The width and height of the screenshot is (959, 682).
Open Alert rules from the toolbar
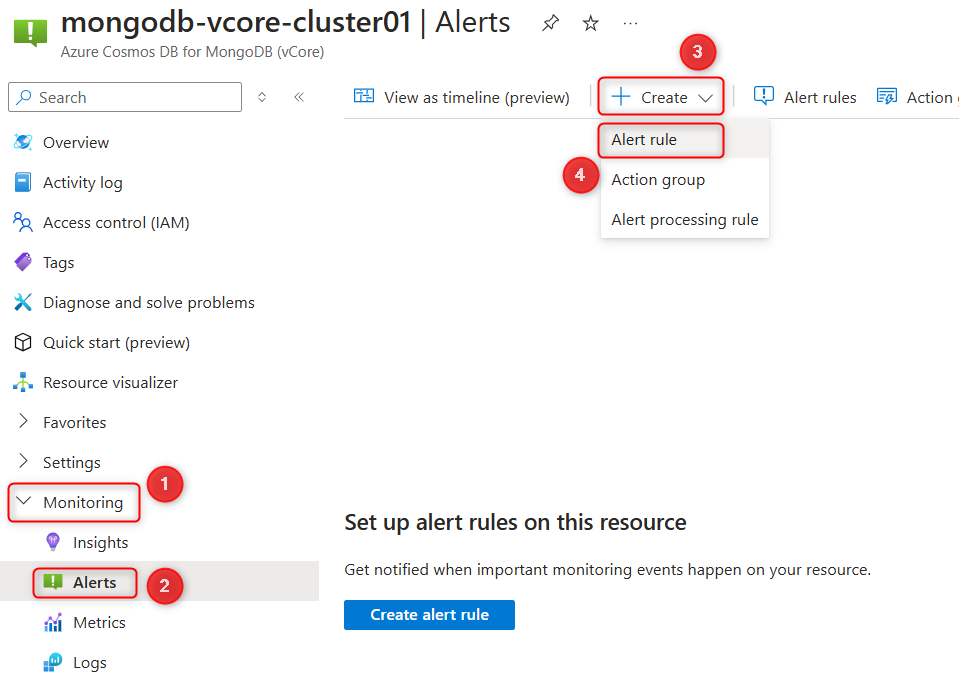[x=818, y=96]
